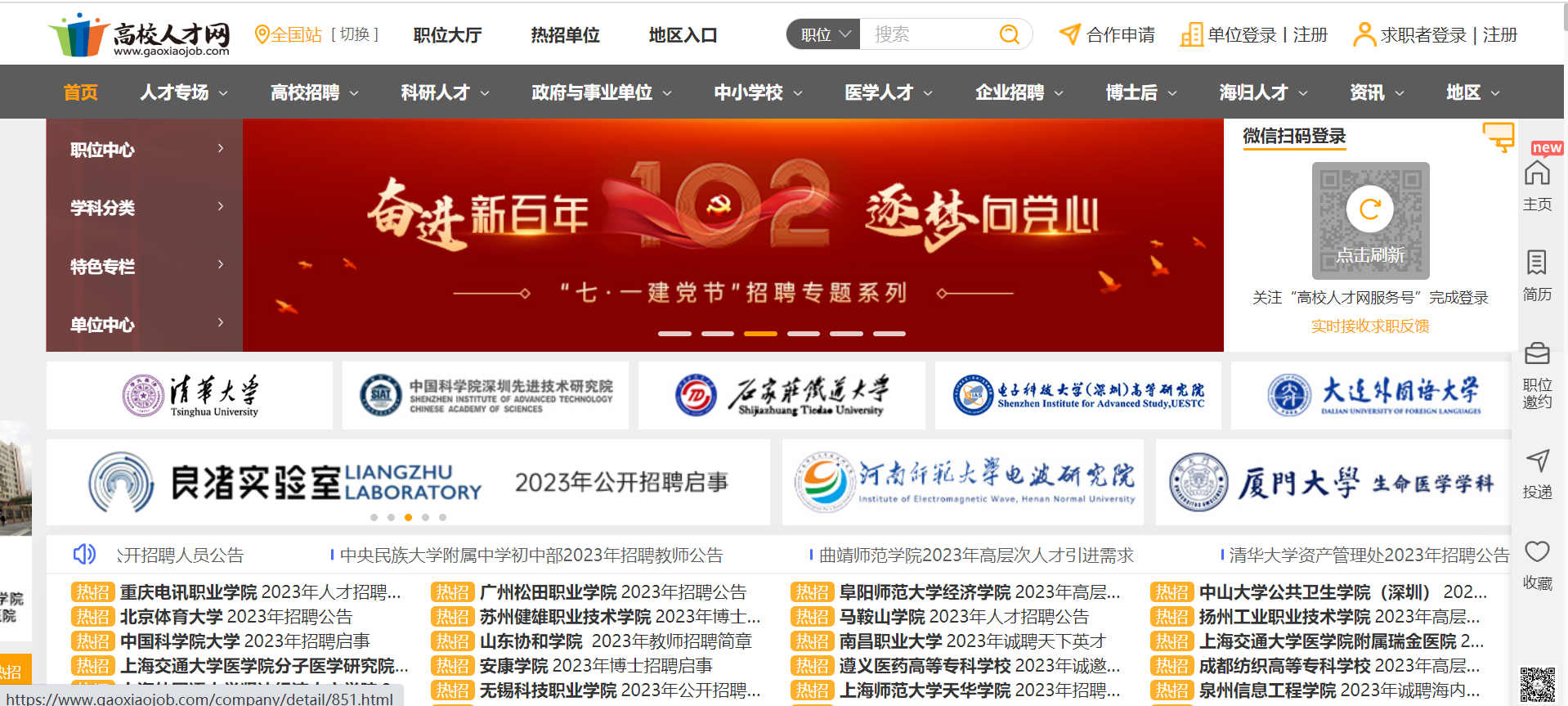Viewport: 1568px width, 706px height.
Task: Open 马鞍山学院 2023年人才招聘公告 listing
Action: coord(964,616)
